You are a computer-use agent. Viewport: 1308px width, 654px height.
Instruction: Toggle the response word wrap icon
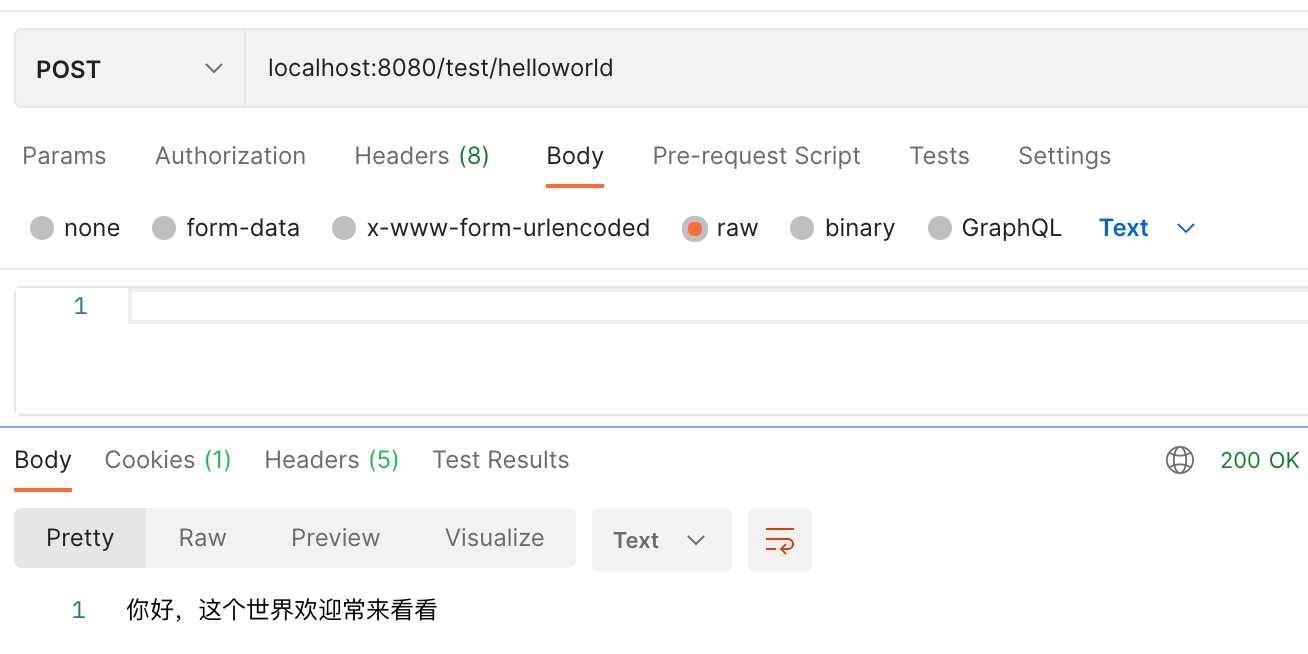coord(779,540)
